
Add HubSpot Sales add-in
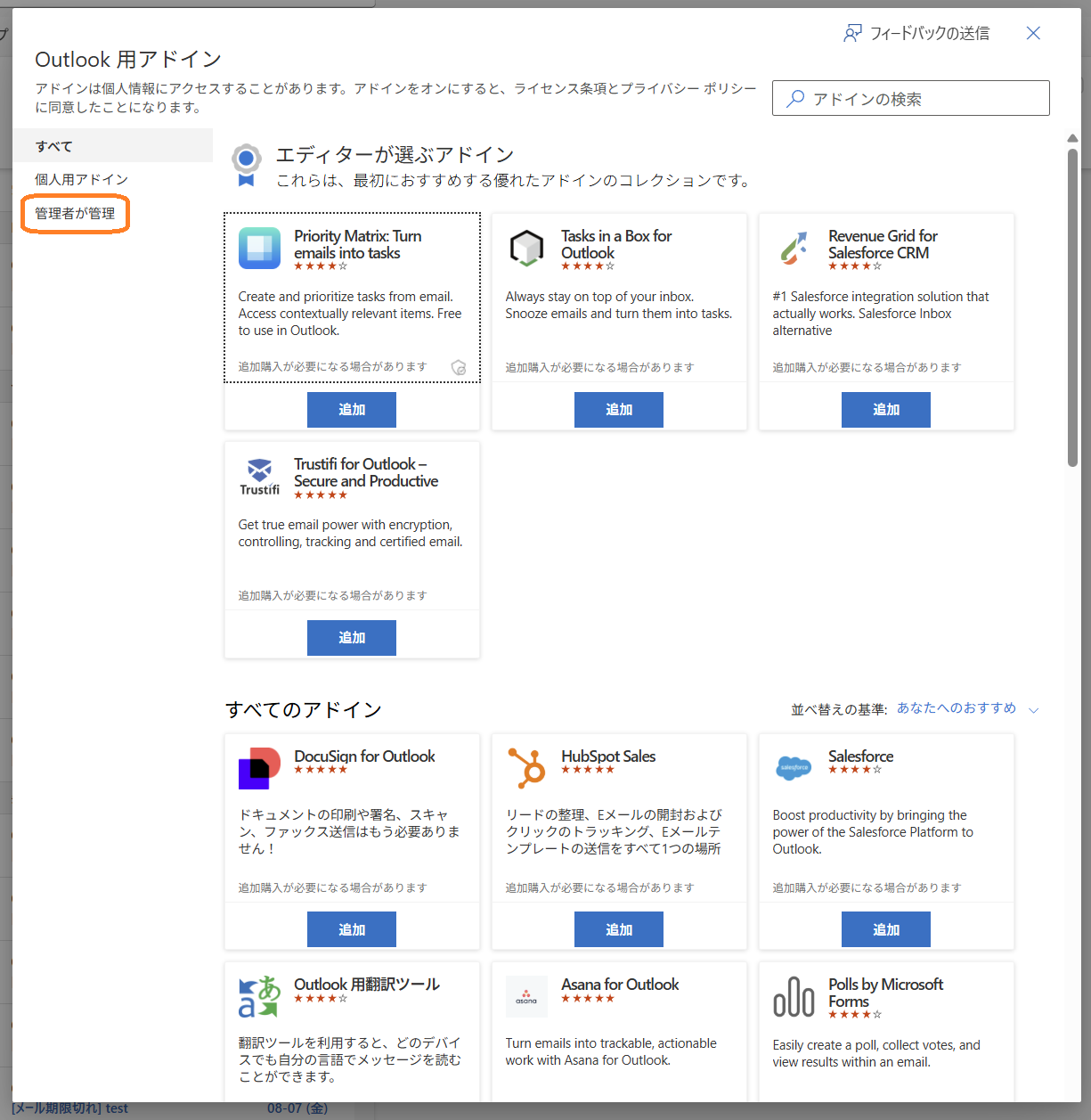click(x=619, y=929)
